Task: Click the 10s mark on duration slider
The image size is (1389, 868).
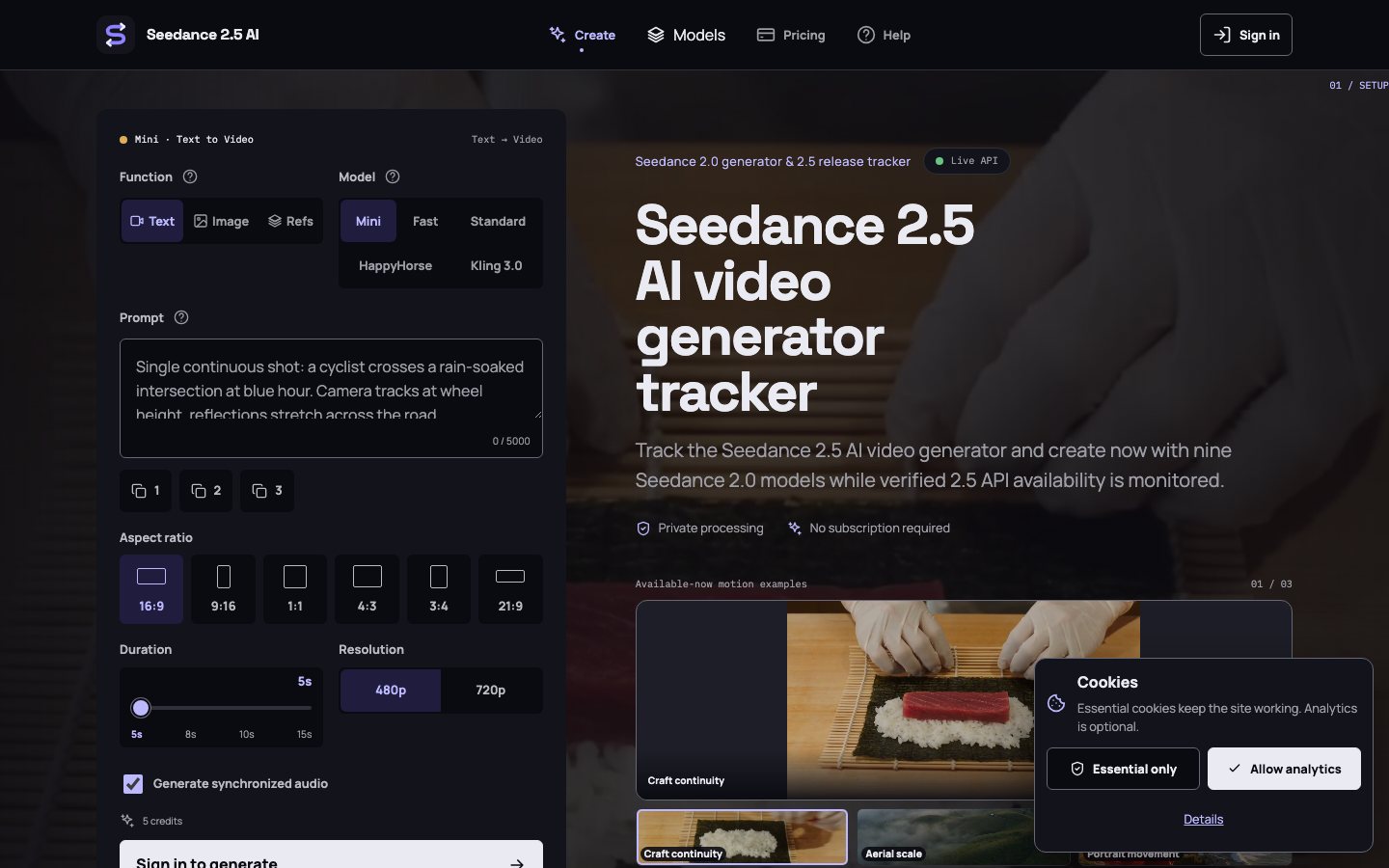Action: pos(247,734)
